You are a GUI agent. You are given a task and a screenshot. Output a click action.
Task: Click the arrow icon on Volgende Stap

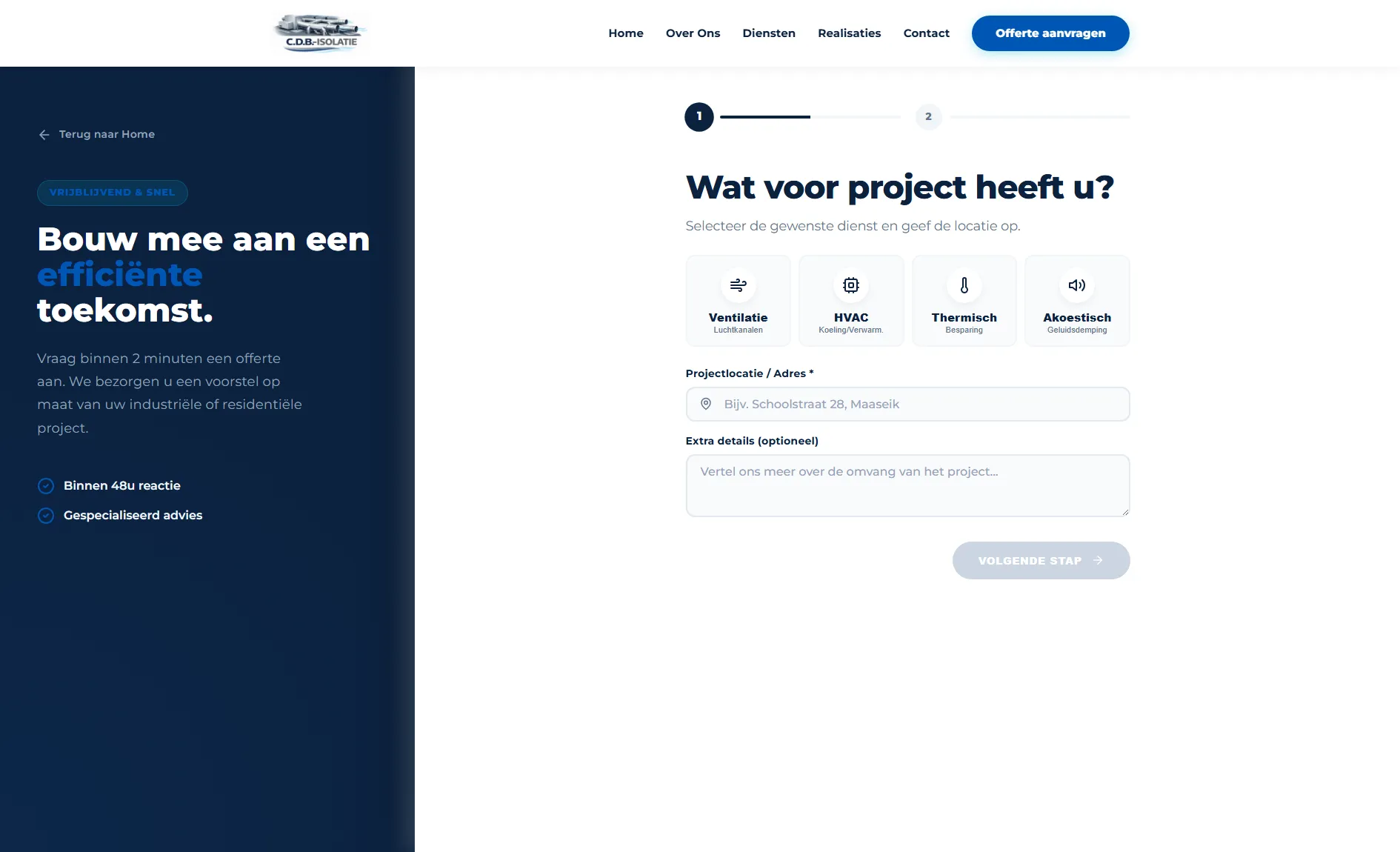[1098, 561]
